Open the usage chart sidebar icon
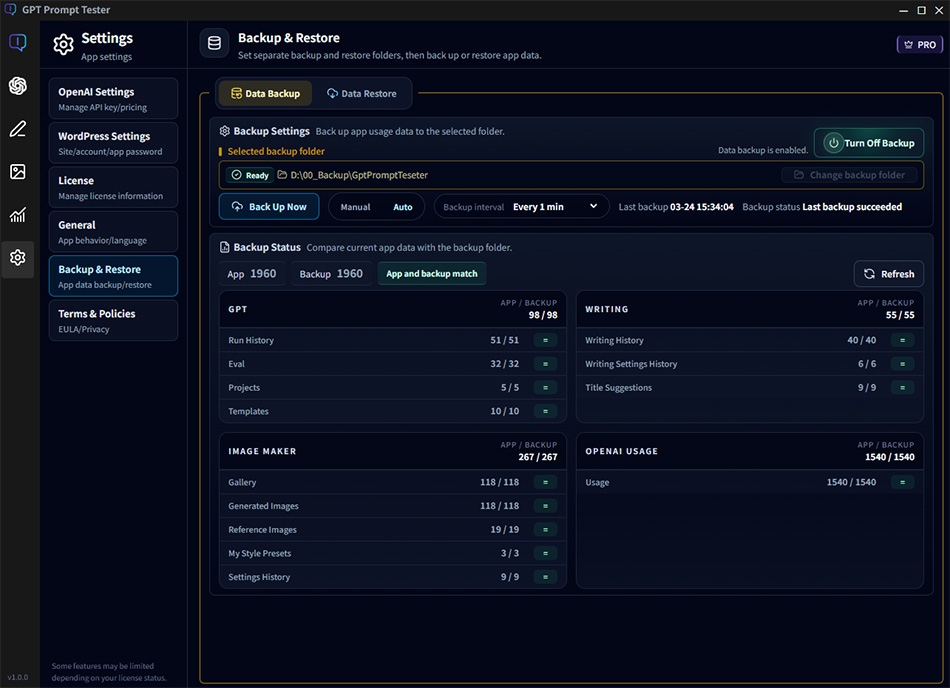 pyautogui.click(x=18, y=215)
